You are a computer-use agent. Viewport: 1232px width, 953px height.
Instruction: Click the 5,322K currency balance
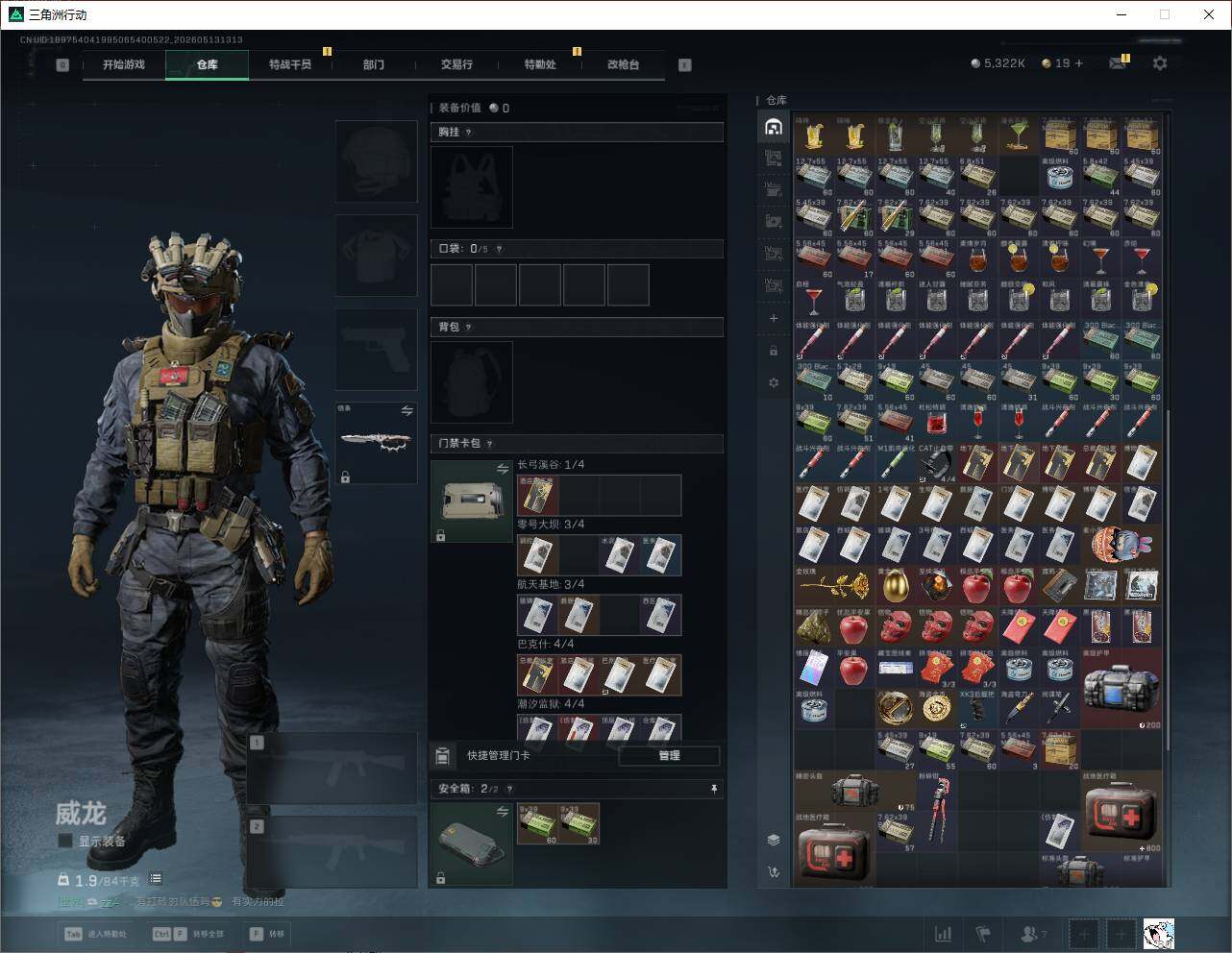(998, 63)
